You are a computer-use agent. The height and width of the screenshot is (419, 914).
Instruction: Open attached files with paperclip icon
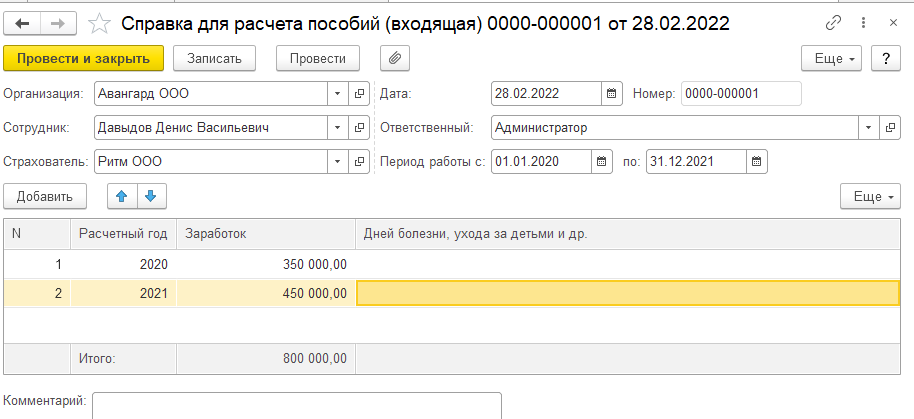[x=395, y=59]
